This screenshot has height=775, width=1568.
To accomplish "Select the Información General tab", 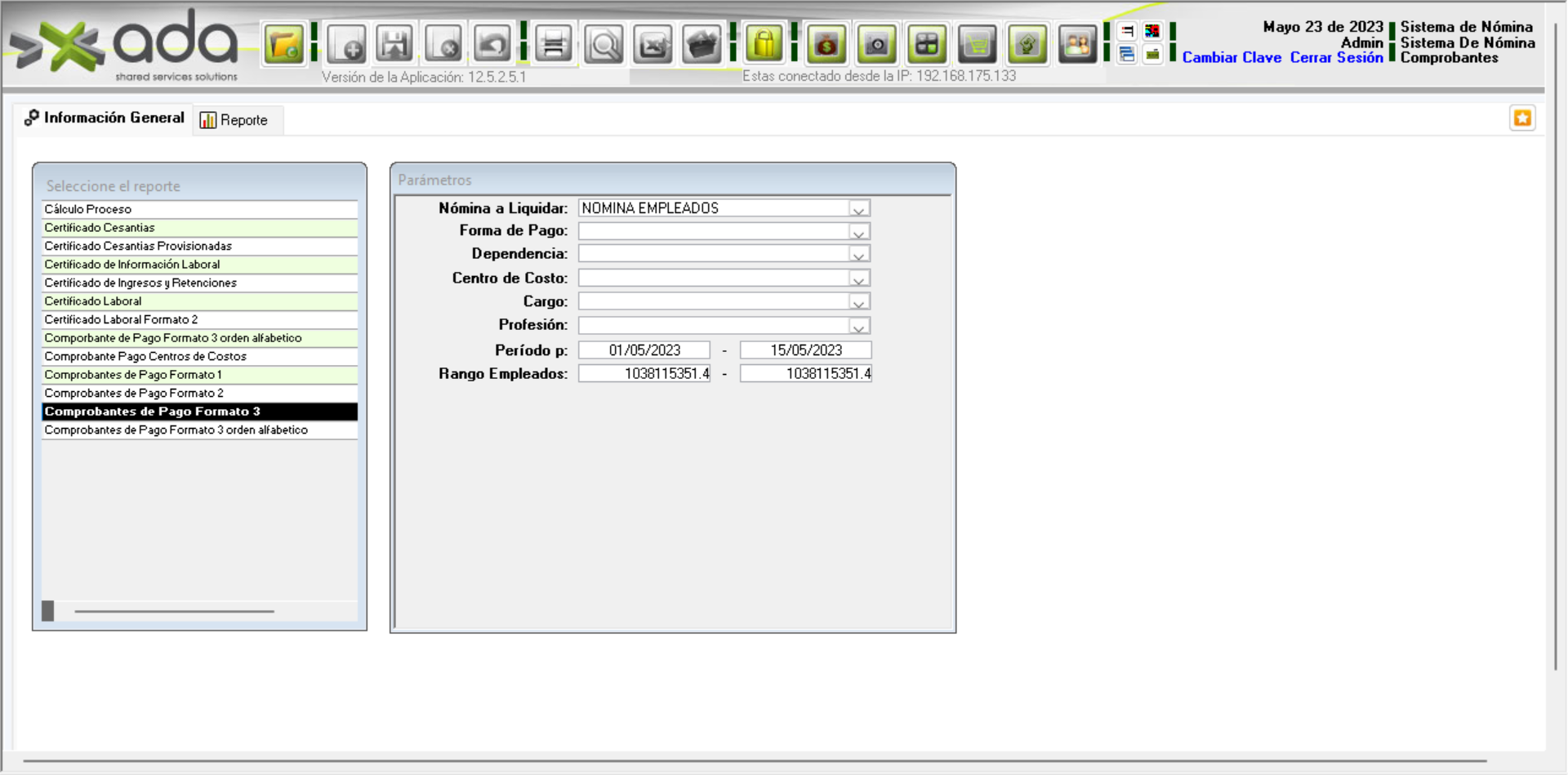I will tap(105, 118).
